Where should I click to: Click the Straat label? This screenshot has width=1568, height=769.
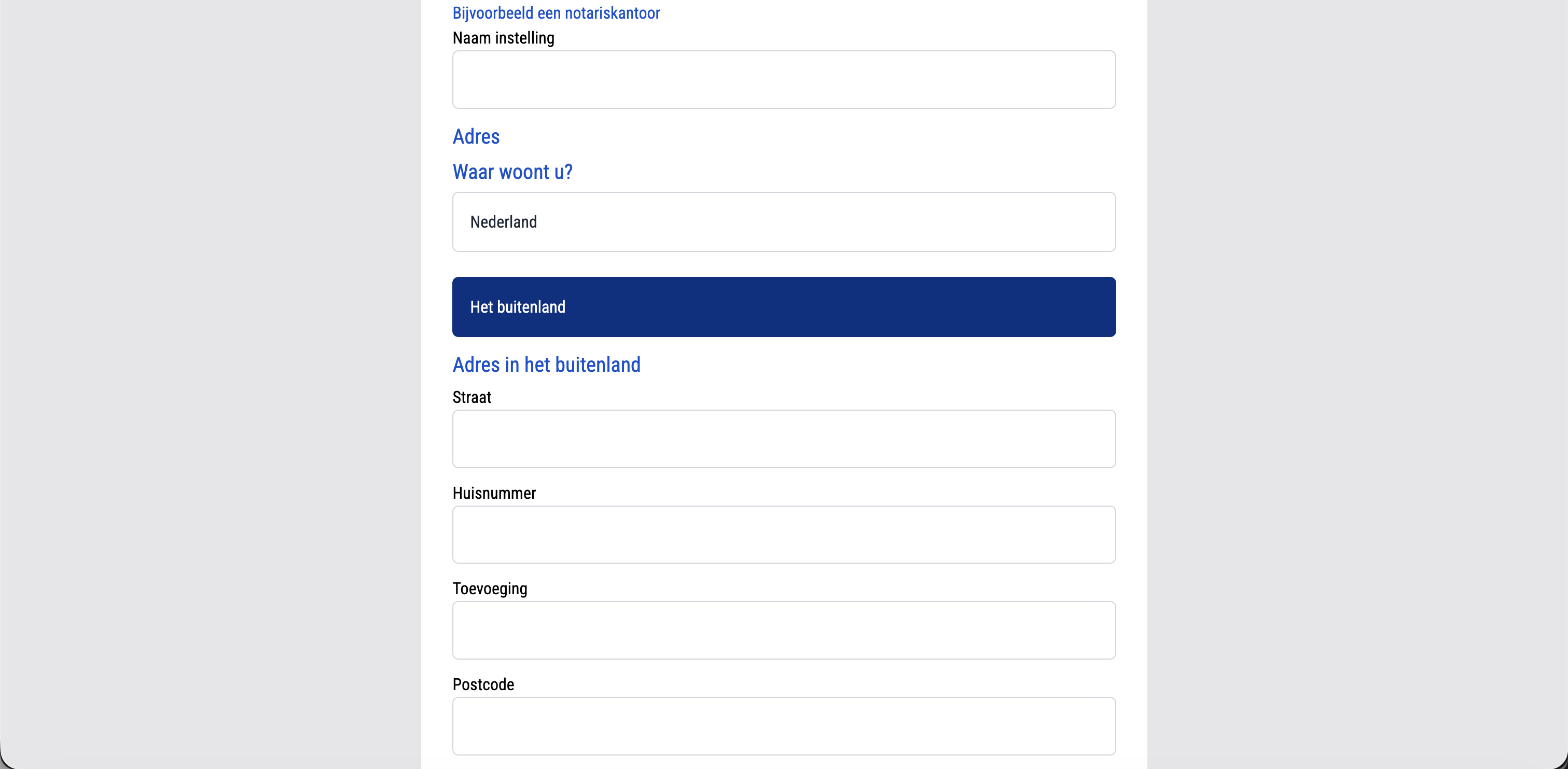click(471, 397)
